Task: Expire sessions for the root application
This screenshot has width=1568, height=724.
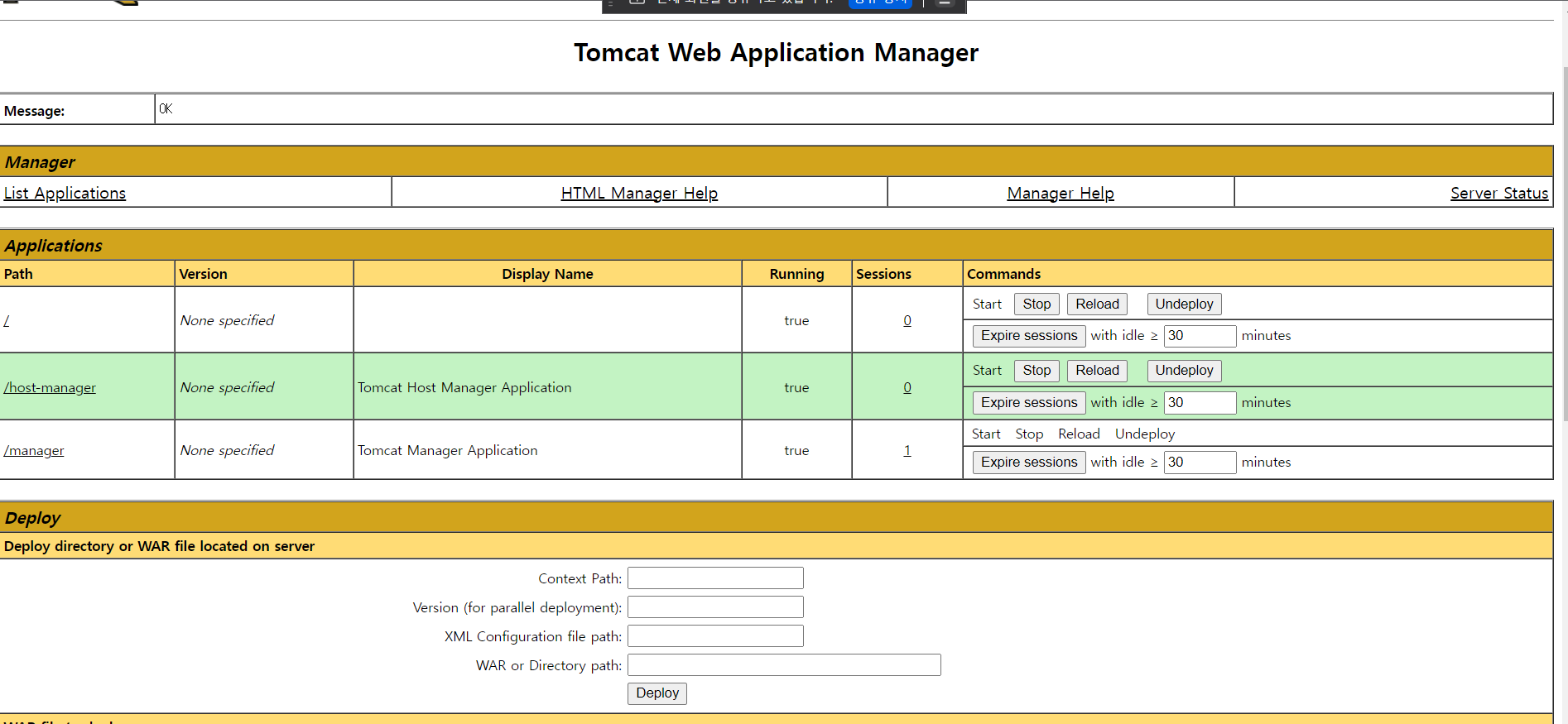Action: click(x=1029, y=335)
